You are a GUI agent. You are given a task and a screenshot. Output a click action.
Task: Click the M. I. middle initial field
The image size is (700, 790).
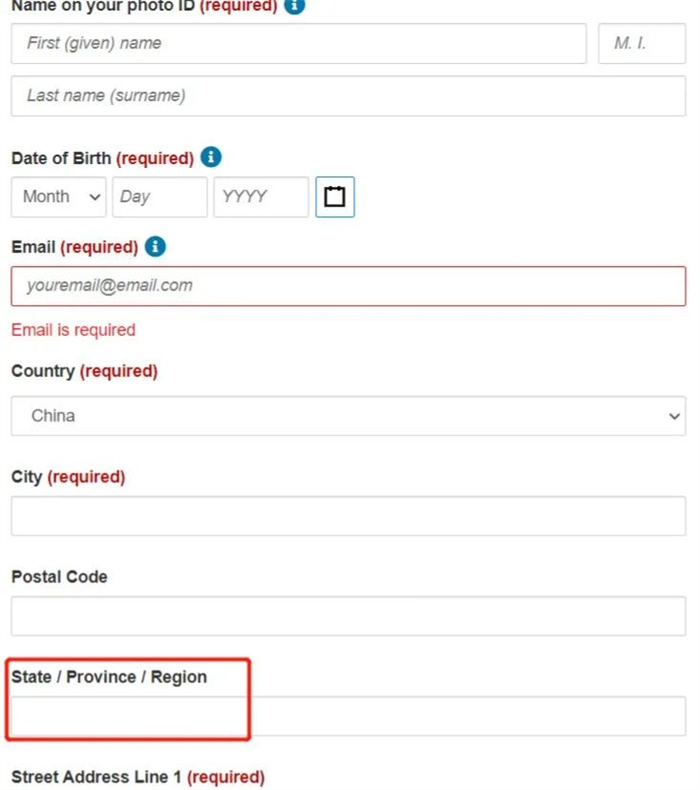tap(642, 43)
